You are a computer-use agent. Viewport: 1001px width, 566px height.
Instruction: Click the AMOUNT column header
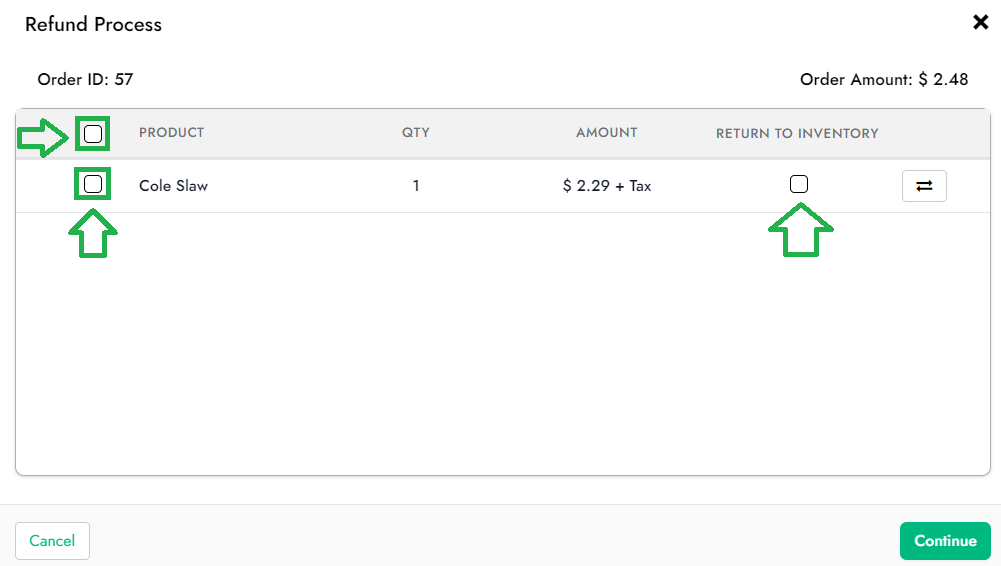pyautogui.click(x=606, y=133)
